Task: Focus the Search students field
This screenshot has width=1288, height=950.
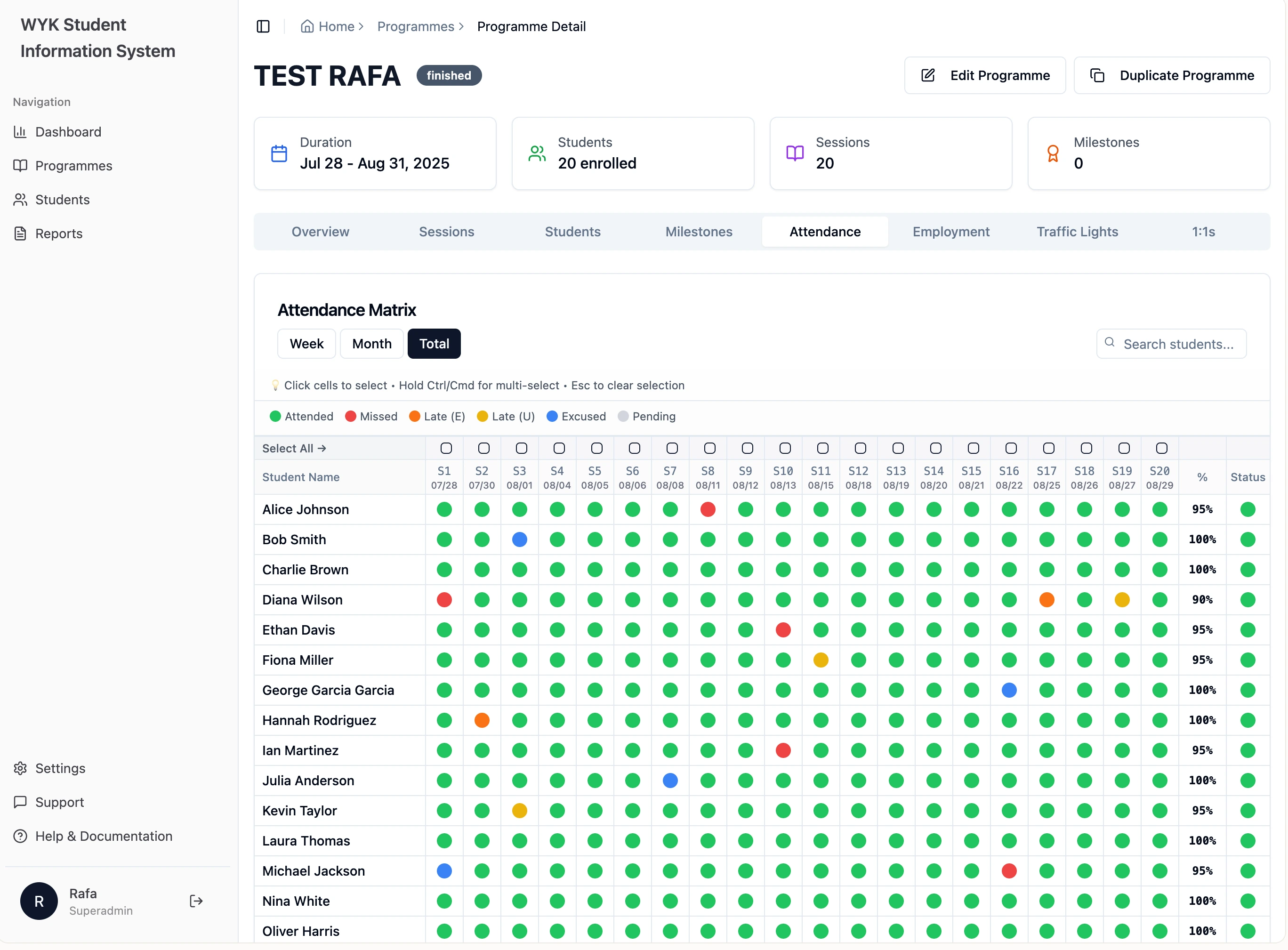Action: click(1179, 344)
